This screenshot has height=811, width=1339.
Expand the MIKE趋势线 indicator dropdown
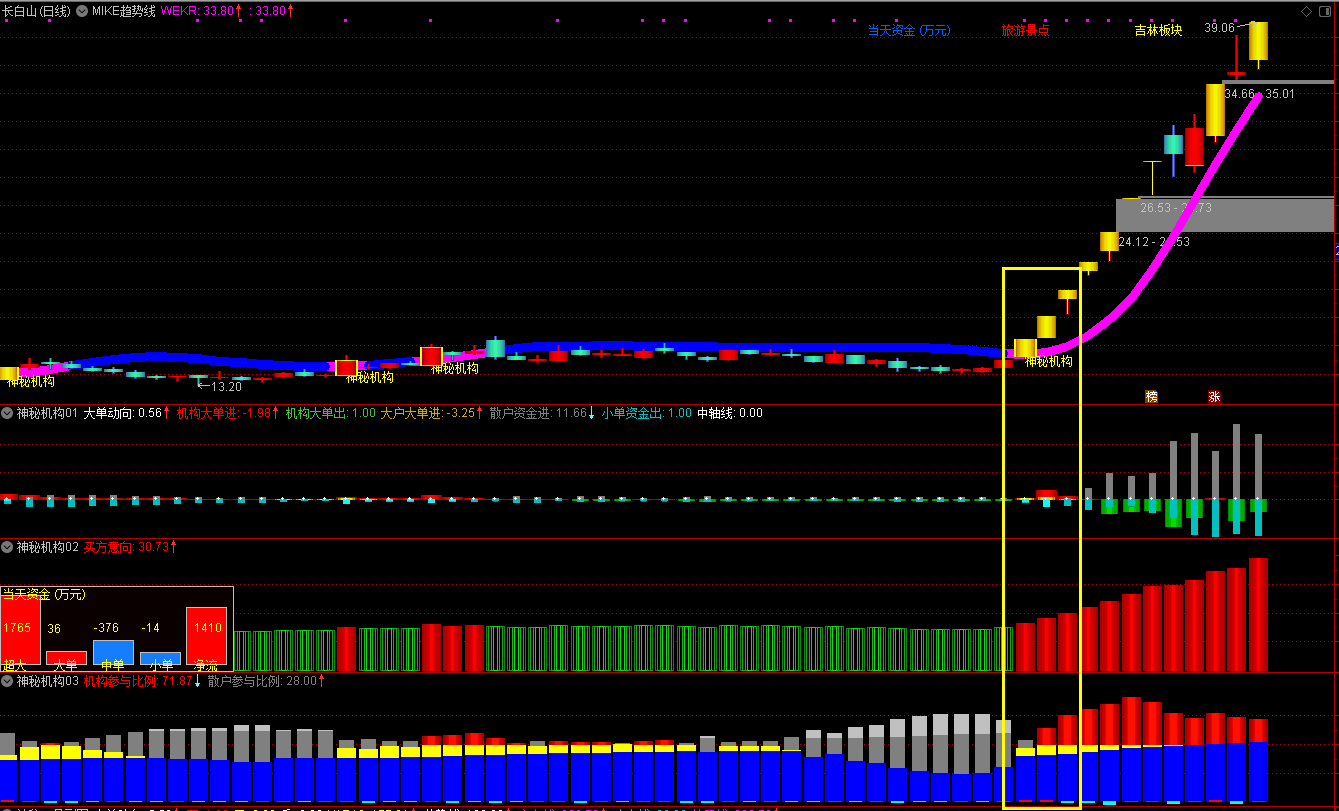point(82,11)
